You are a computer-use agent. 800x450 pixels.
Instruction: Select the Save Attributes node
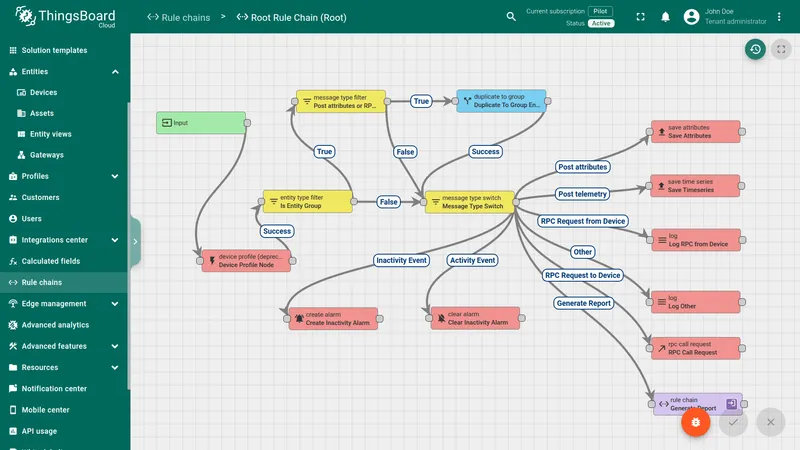click(x=695, y=132)
